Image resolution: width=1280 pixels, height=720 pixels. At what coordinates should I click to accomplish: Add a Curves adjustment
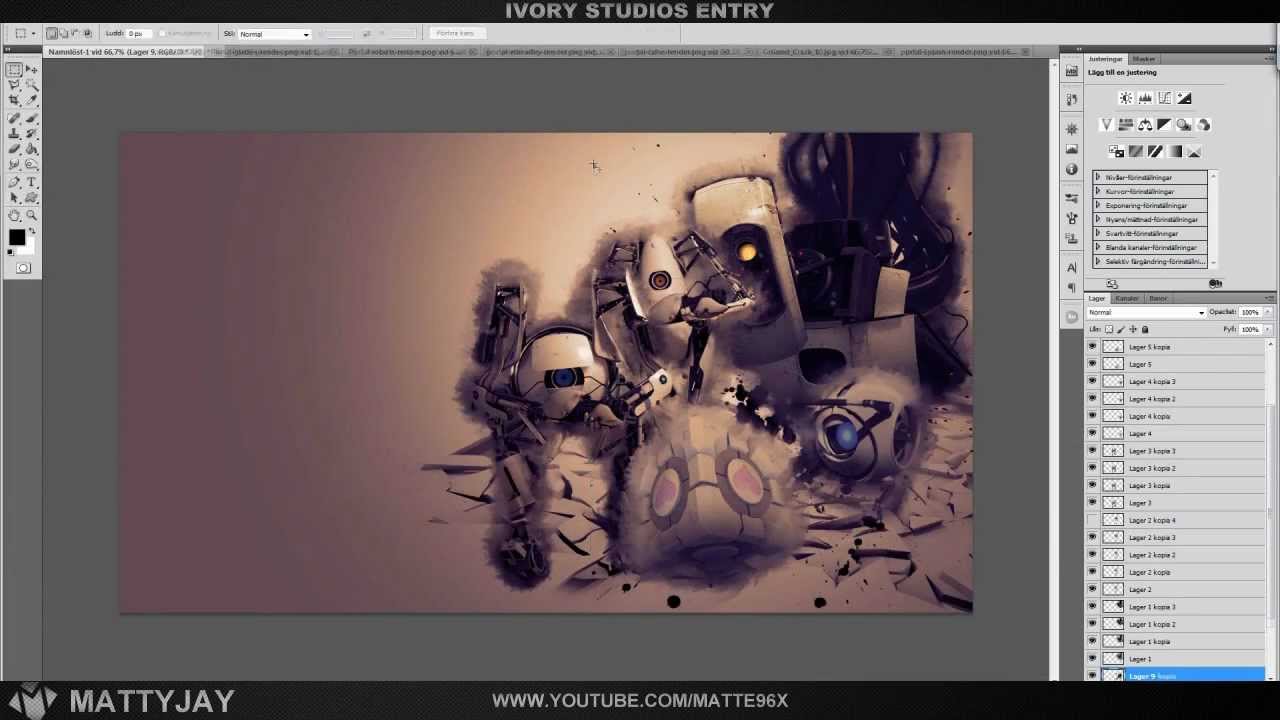point(1165,98)
